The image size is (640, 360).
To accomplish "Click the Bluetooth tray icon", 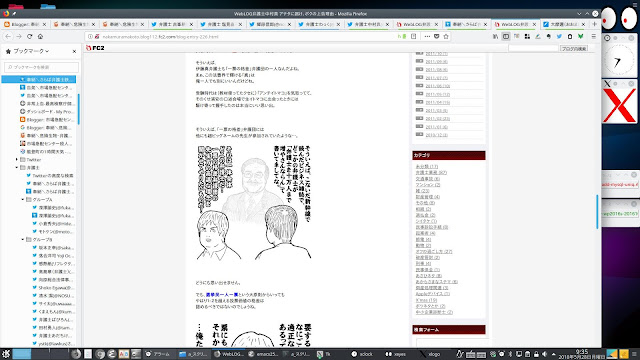I will pyautogui.click(x=510, y=354).
